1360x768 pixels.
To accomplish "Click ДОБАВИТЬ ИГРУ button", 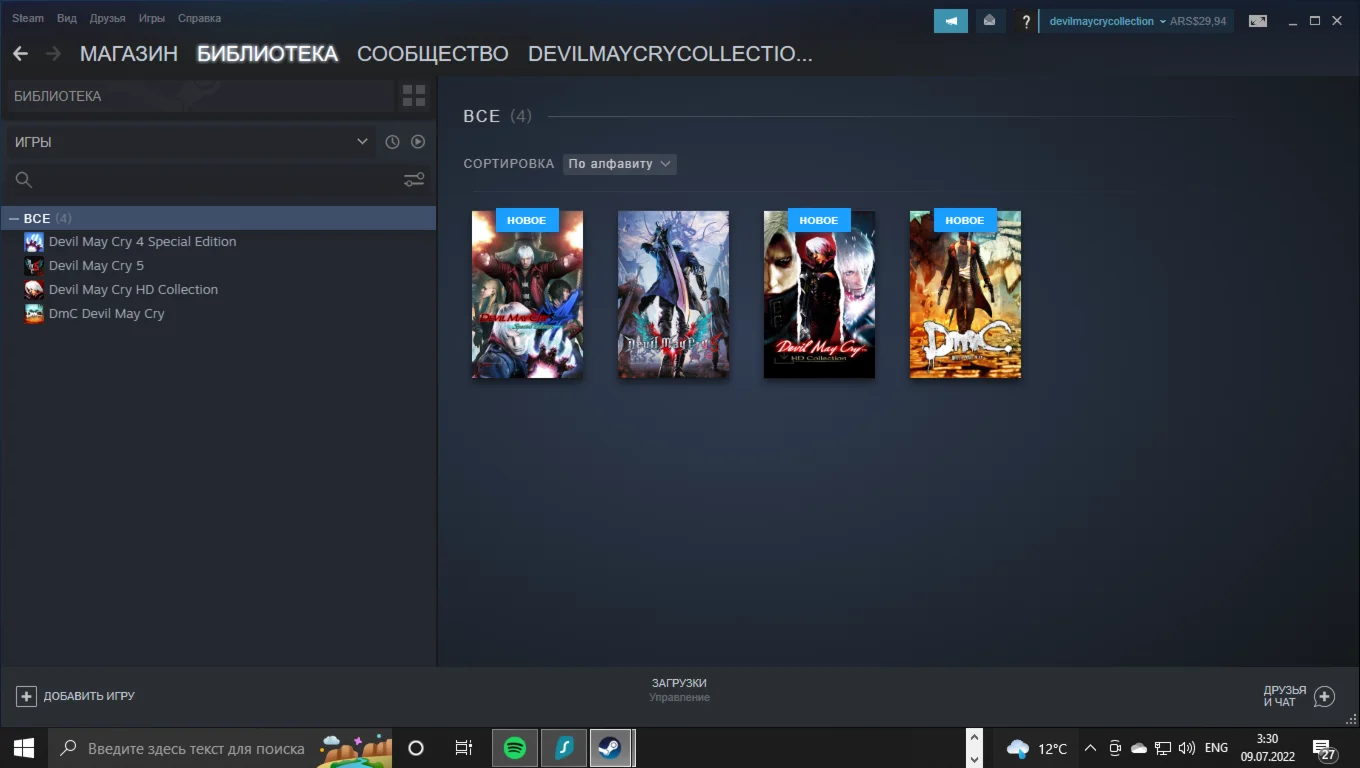I will click(x=76, y=696).
